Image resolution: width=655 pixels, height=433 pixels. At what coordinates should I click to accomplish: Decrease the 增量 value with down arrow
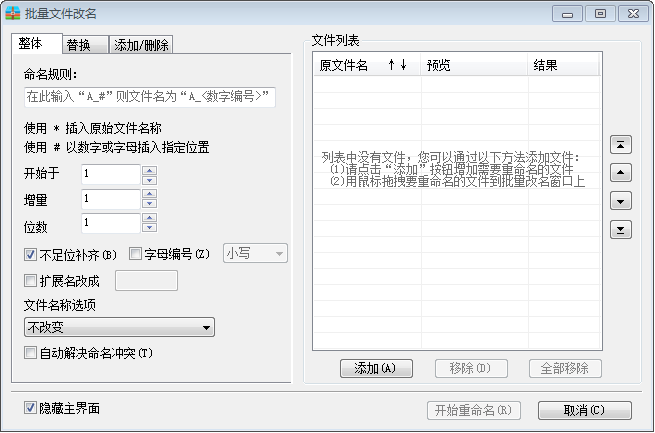click(x=150, y=205)
